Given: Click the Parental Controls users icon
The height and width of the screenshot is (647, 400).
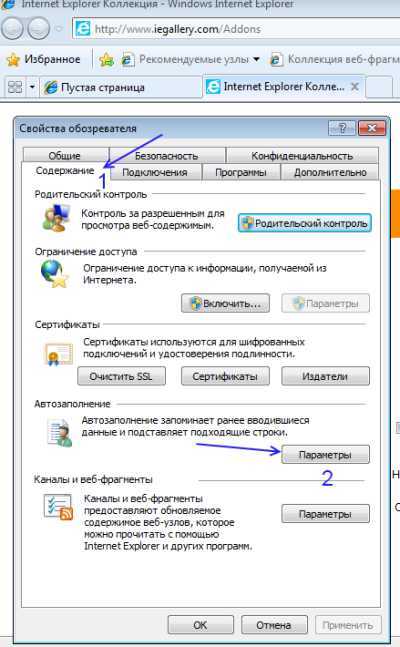Looking at the screenshot, I should coord(56,219).
